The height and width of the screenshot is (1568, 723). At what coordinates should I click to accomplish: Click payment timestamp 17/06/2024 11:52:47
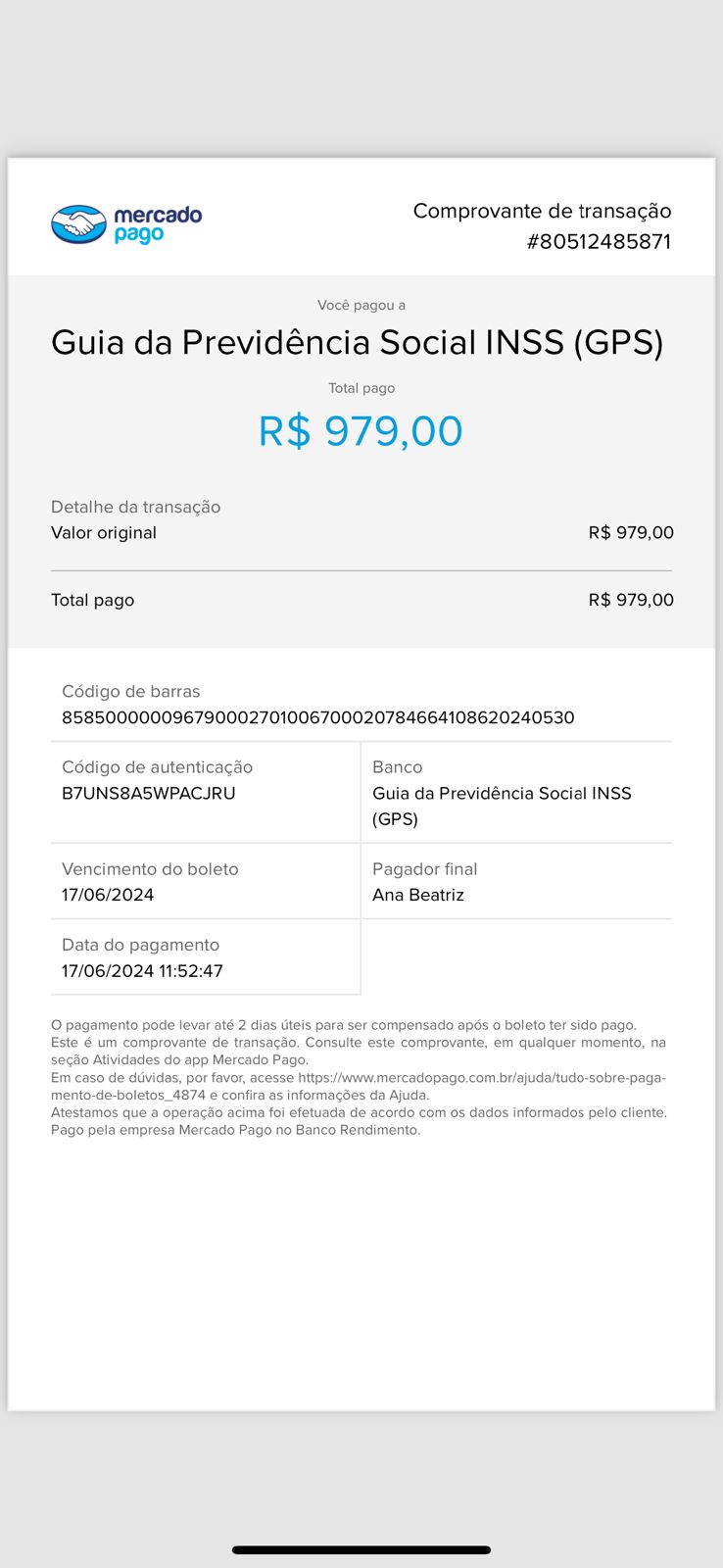tap(142, 971)
